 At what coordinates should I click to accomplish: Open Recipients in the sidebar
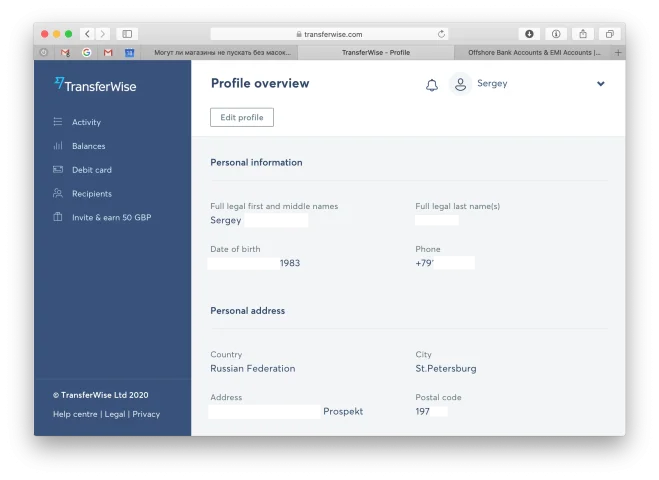(x=92, y=194)
